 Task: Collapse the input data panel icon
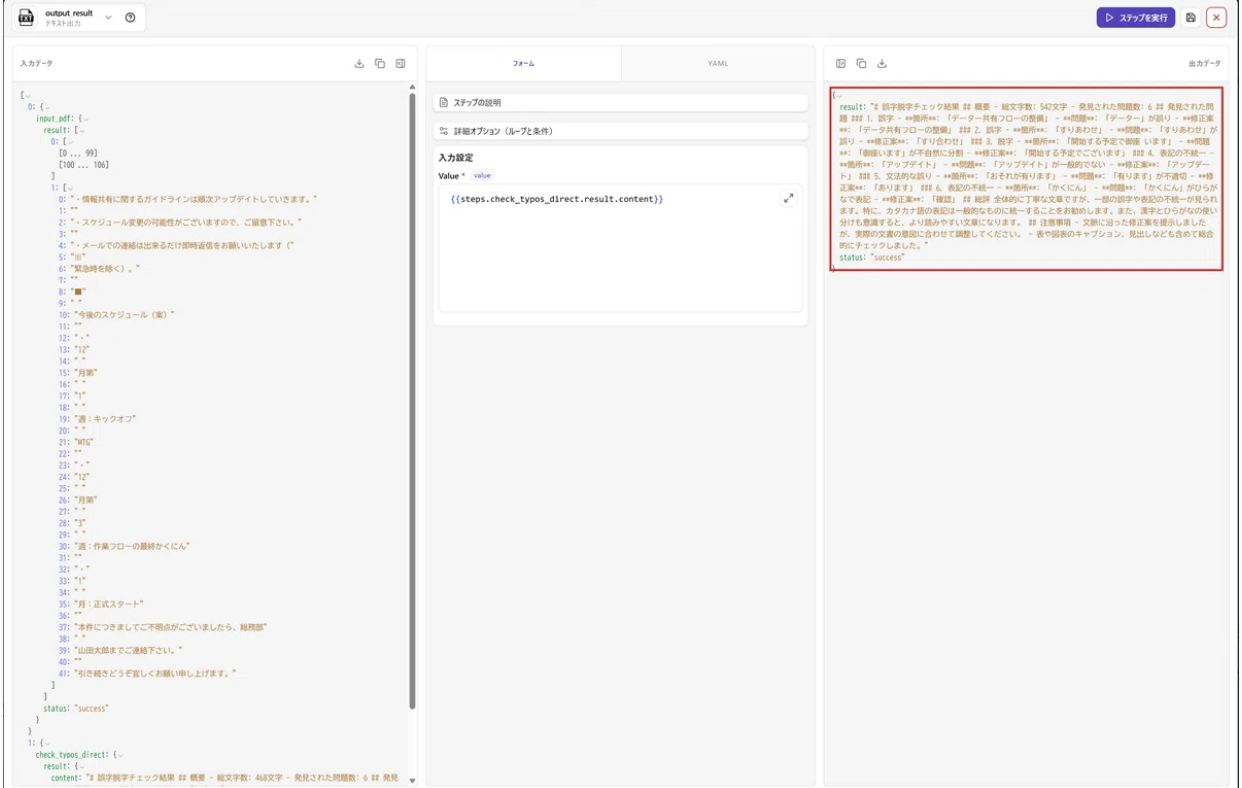pyautogui.click(x=400, y=63)
